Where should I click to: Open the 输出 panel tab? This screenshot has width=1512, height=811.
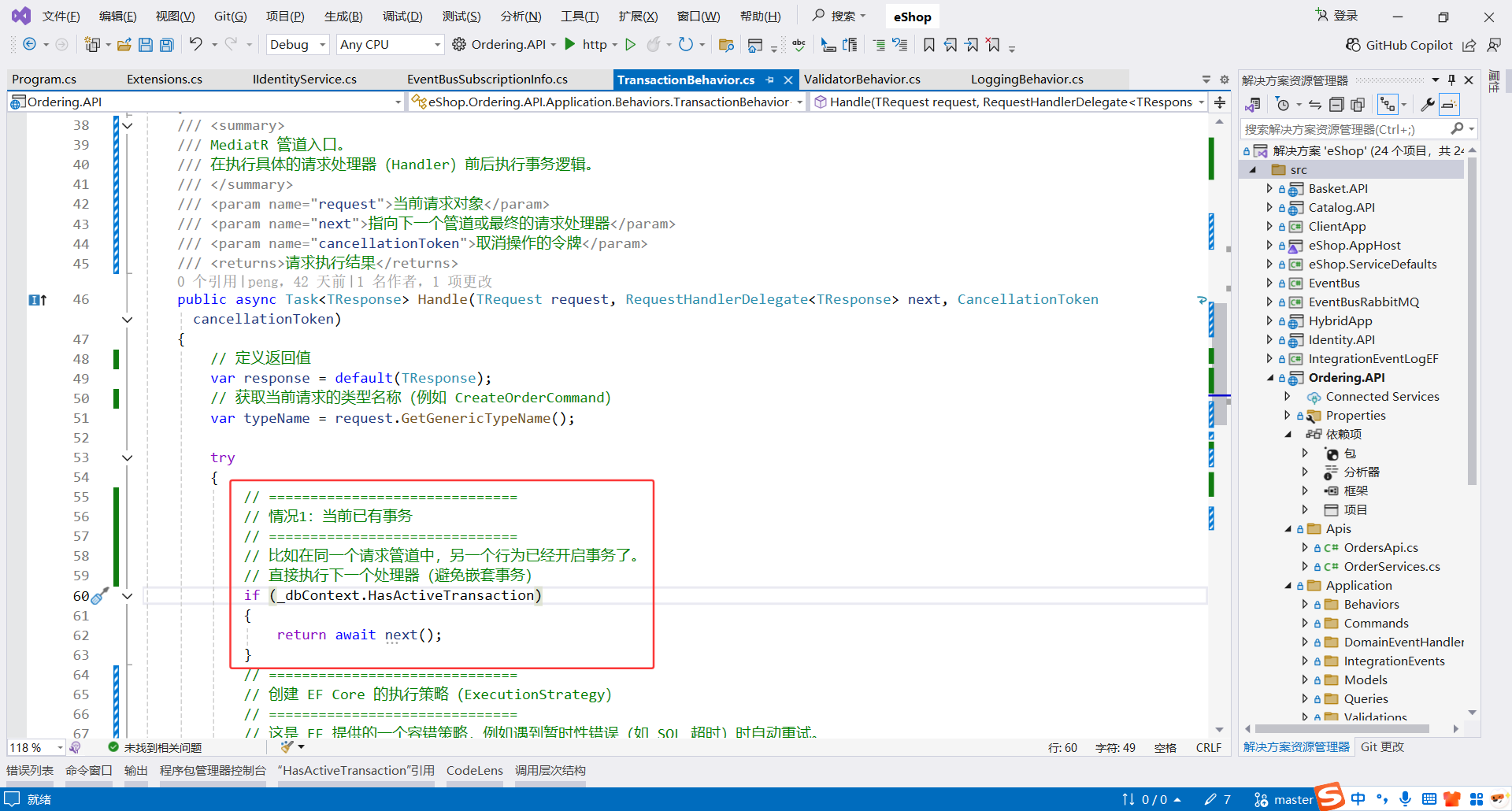[x=136, y=770]
